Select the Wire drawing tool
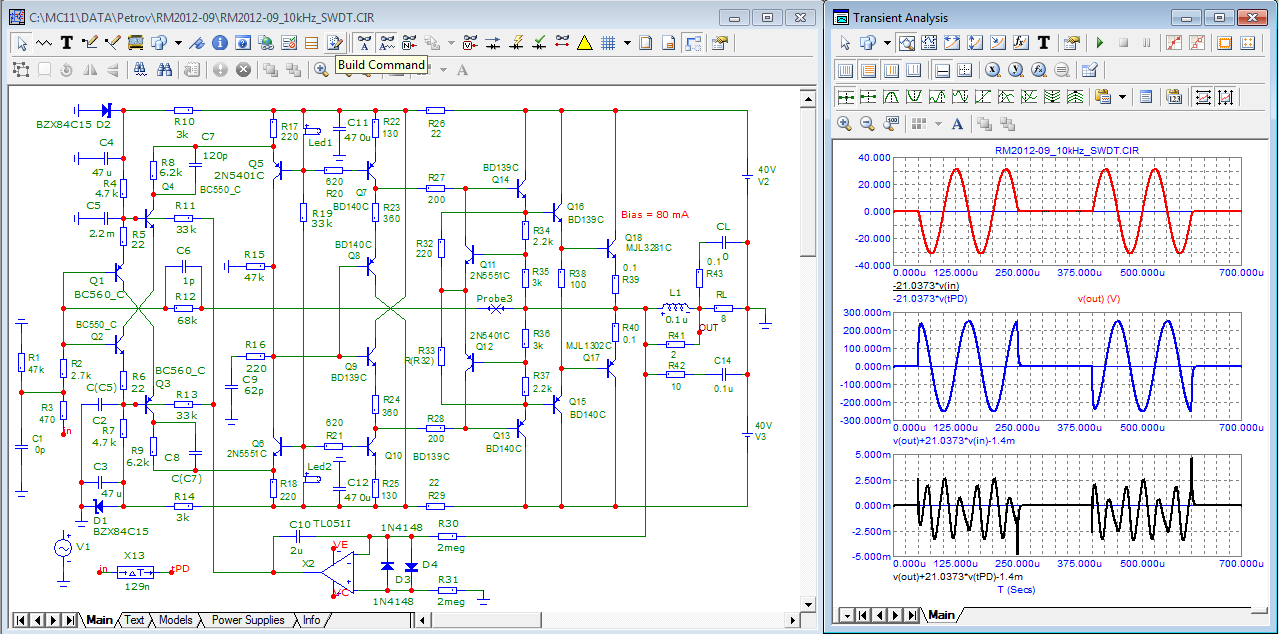Screen dimensions: 1279x634 (x=90, y=43)
